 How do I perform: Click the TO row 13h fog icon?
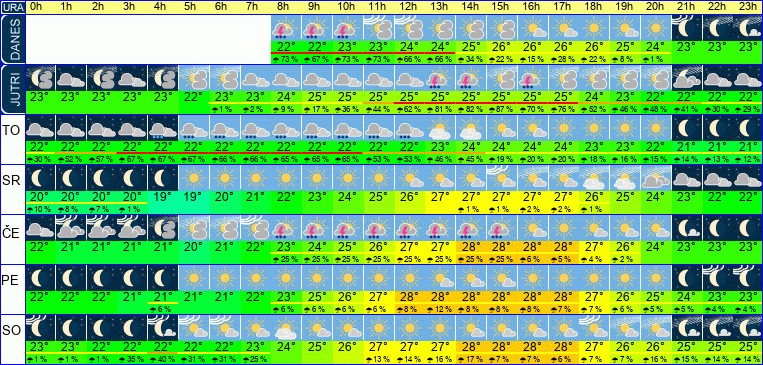coord(439,128)
